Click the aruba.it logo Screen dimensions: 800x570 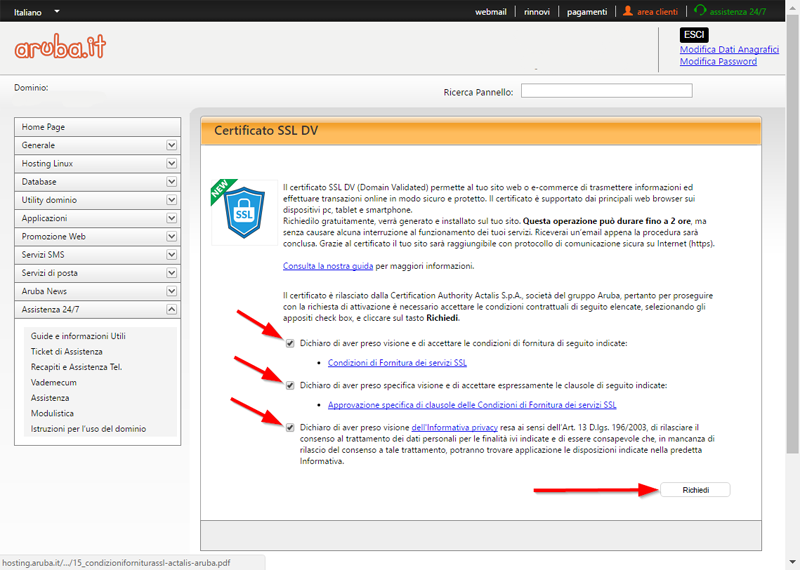point(60,46)
